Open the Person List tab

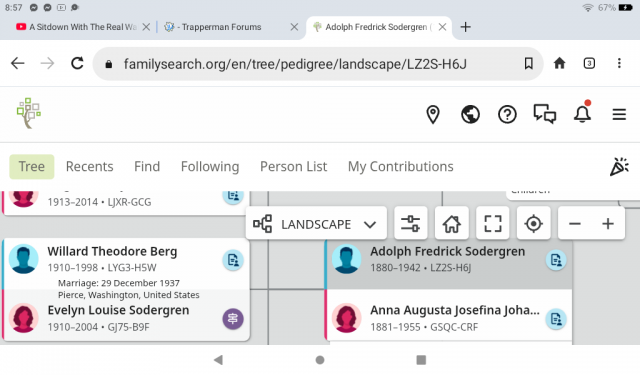tap(293, 166)
